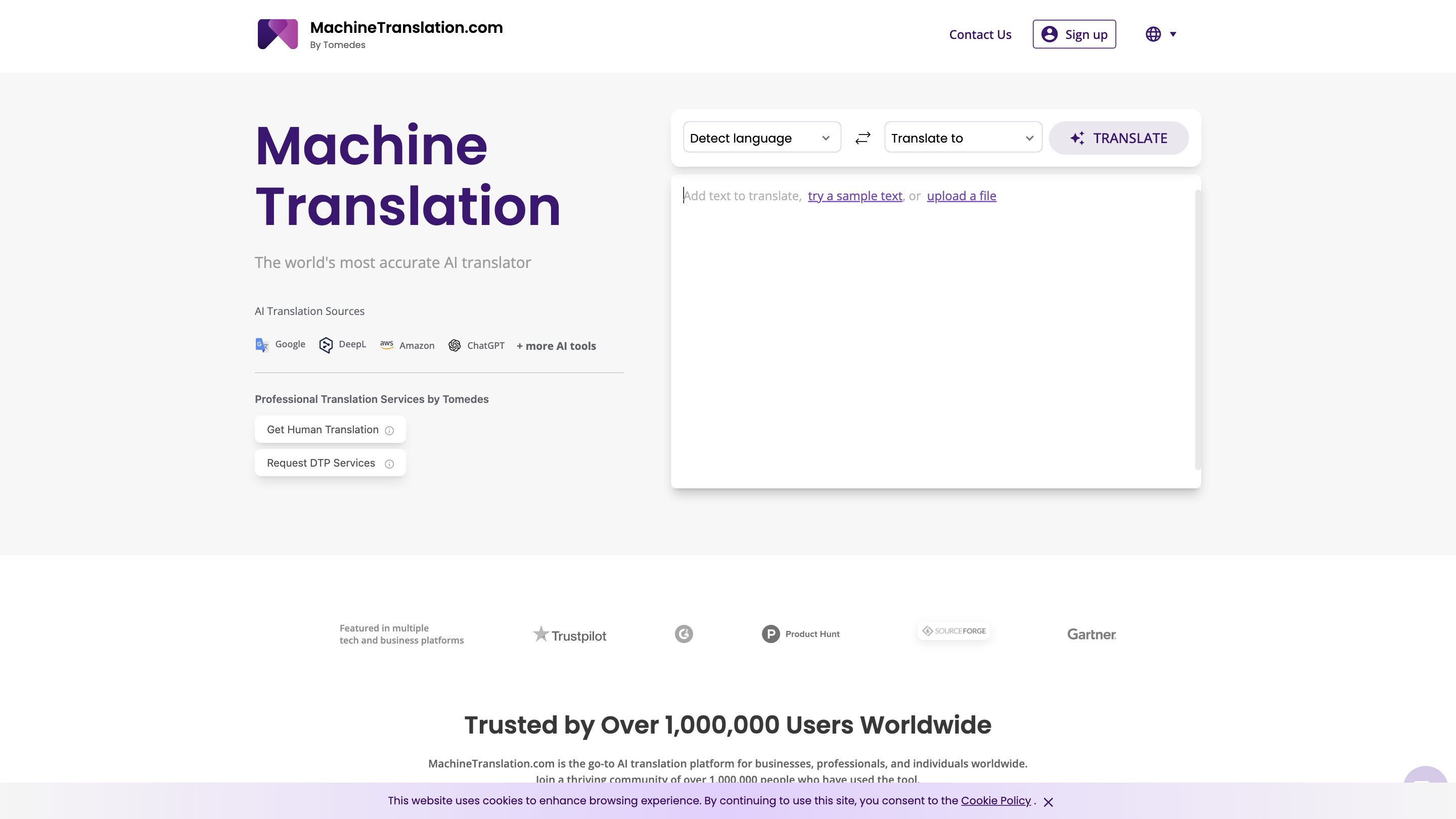Click more AI tools link
This screenshot has height=819, width=1456.
(x=556, y=346)
